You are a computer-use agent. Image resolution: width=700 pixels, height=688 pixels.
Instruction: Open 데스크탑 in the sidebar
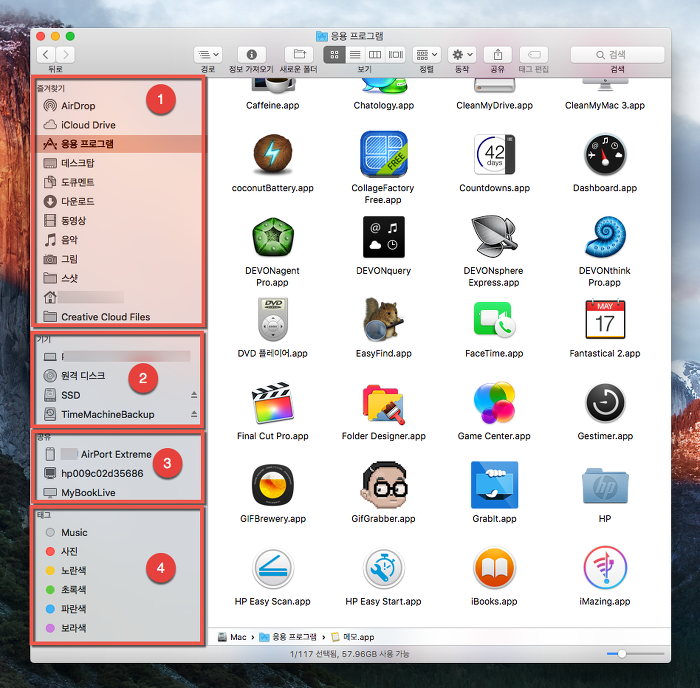tap(118, 163)
